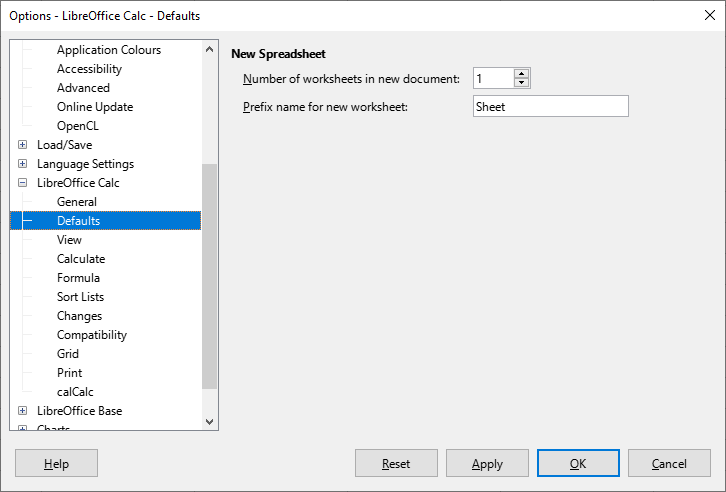Open the Print options page
This screenshot has width=726, height=492.
69,373
